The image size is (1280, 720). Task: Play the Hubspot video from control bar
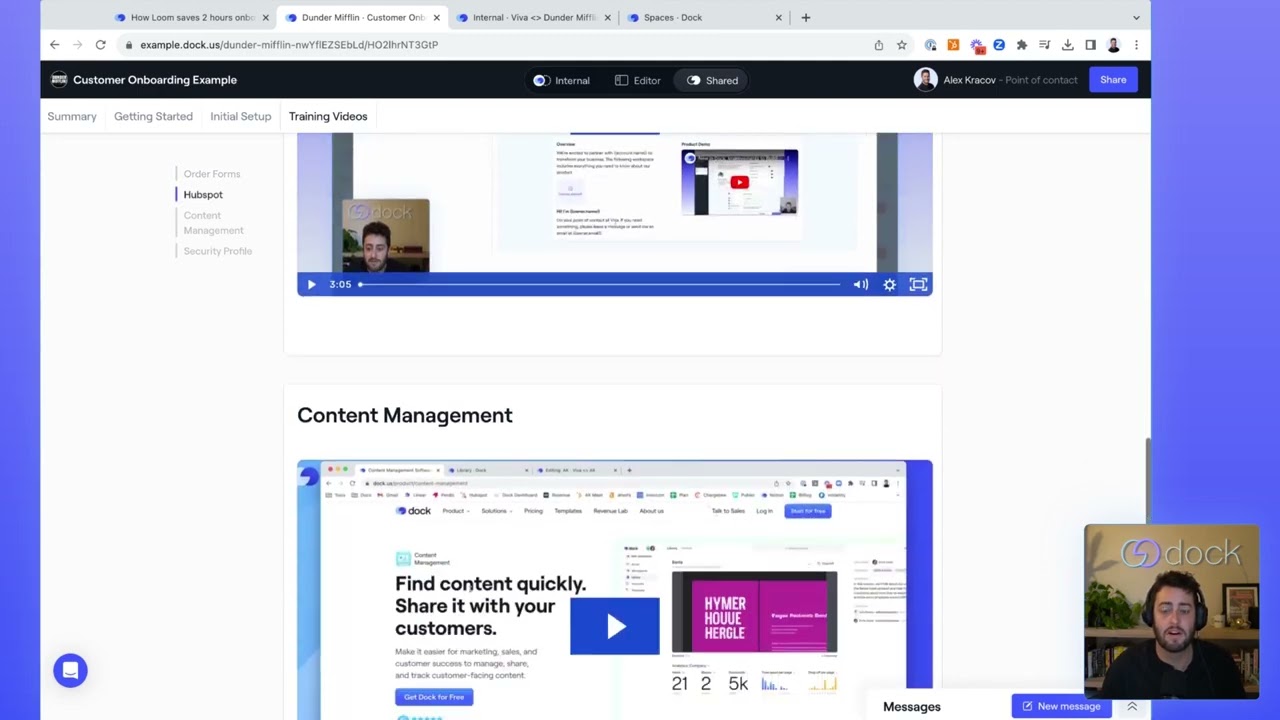pos(311,284)
